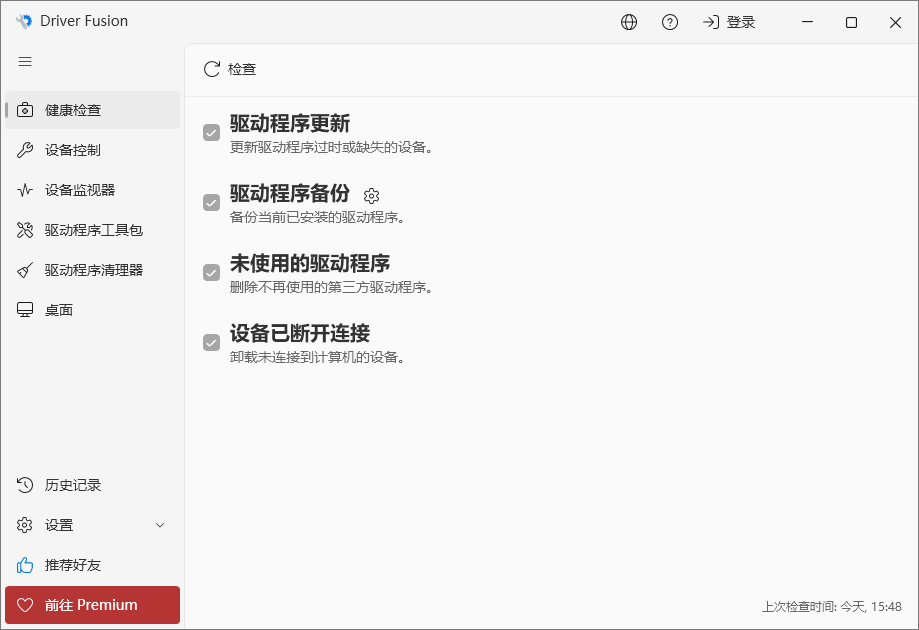Screen dimensions: 919x630
Task: Toggle the 设备已断开连接 checkbox
Action: pos(212,342)
